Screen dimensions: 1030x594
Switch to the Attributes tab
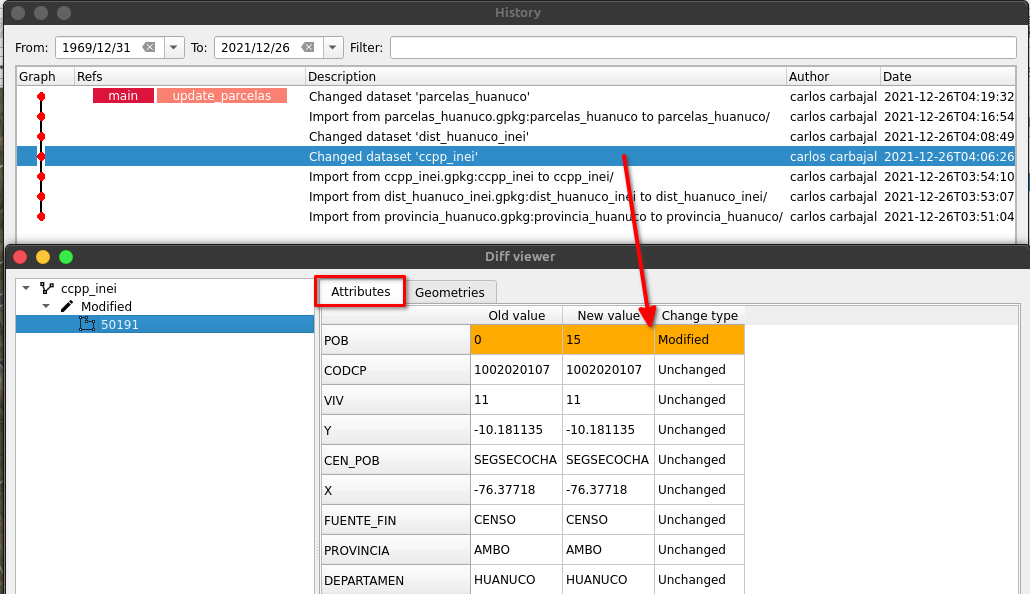click(x=360, y=292)
